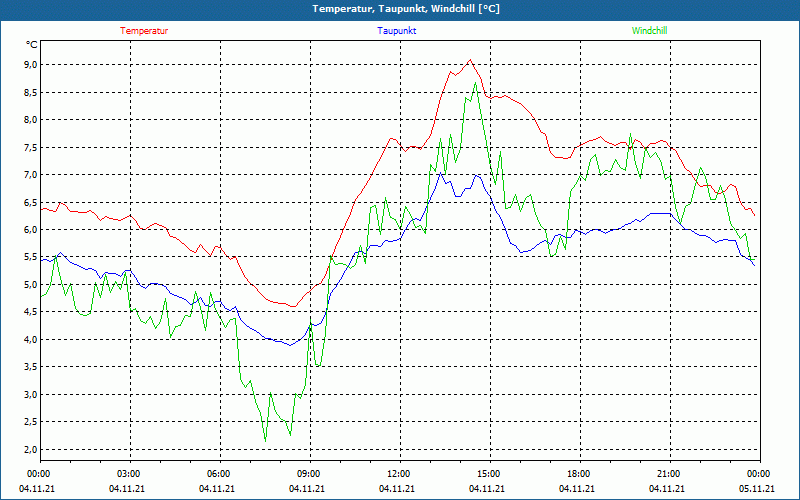Click the 2,5 y-axis value
Image resolution: width=800 pixels, height=500 pixels.
coord(31,422)
